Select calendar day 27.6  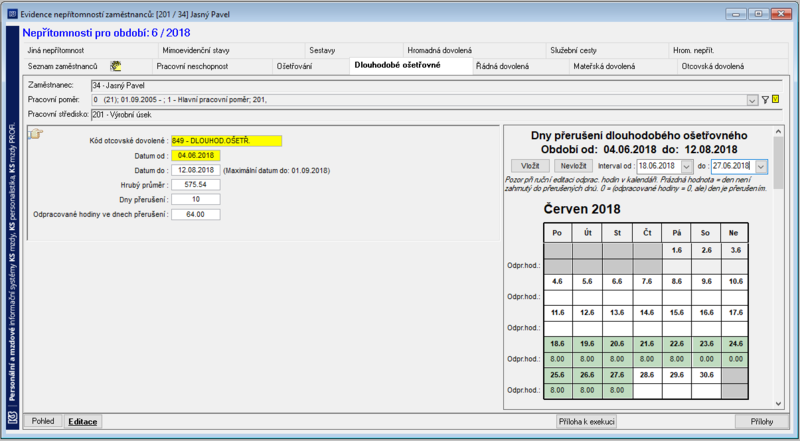617,375
